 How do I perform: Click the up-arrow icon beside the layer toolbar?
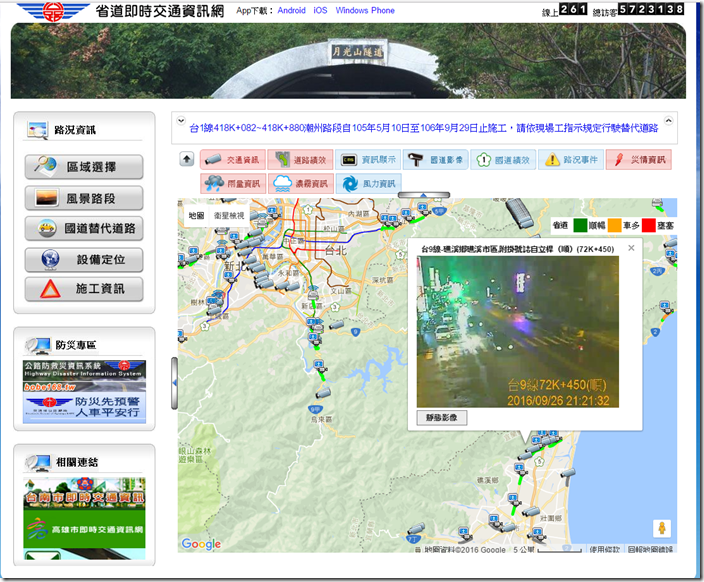(x=187, y=159)
